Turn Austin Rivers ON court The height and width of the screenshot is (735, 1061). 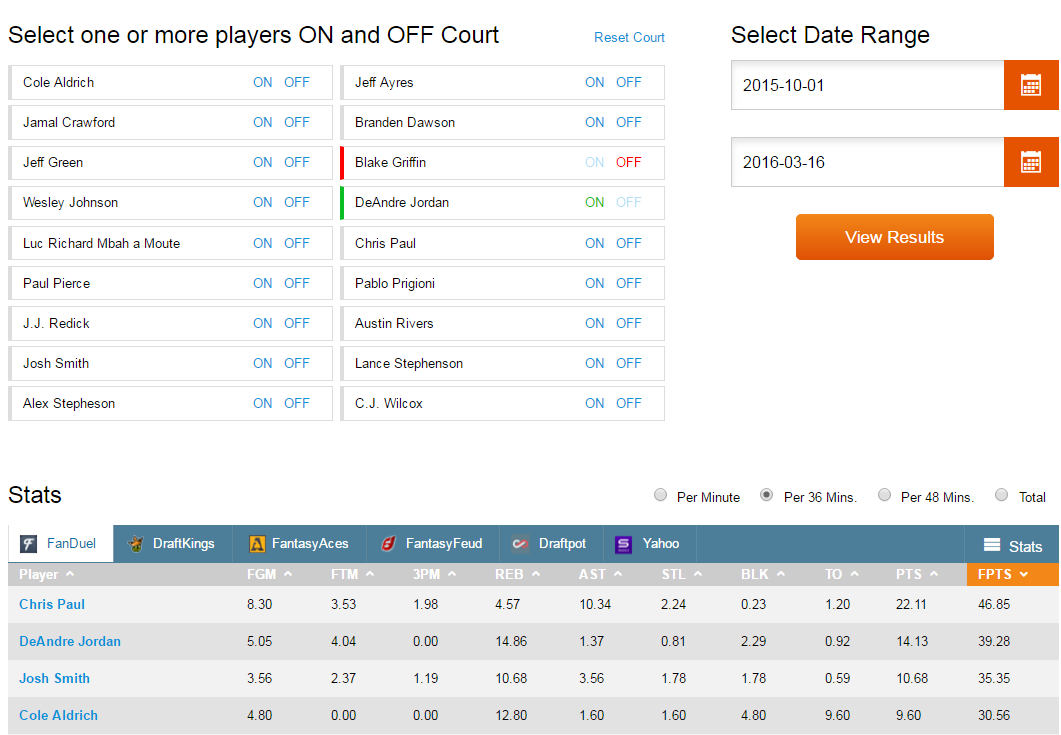tap(595, 324)
